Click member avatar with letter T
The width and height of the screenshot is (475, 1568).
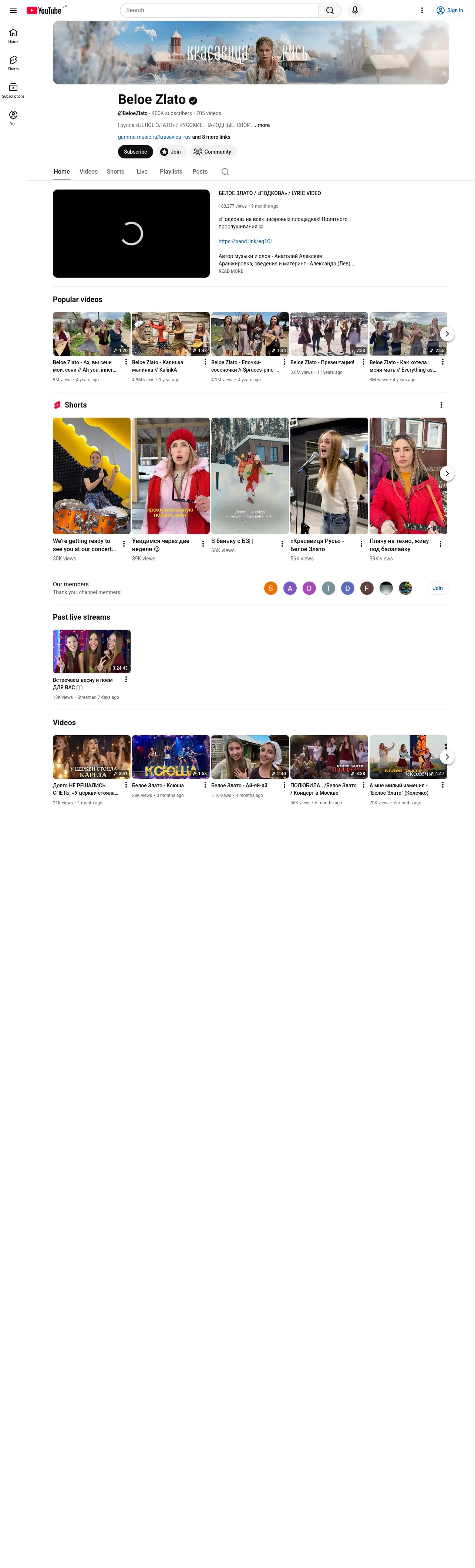pyautogui.click(x=329, y=588)
